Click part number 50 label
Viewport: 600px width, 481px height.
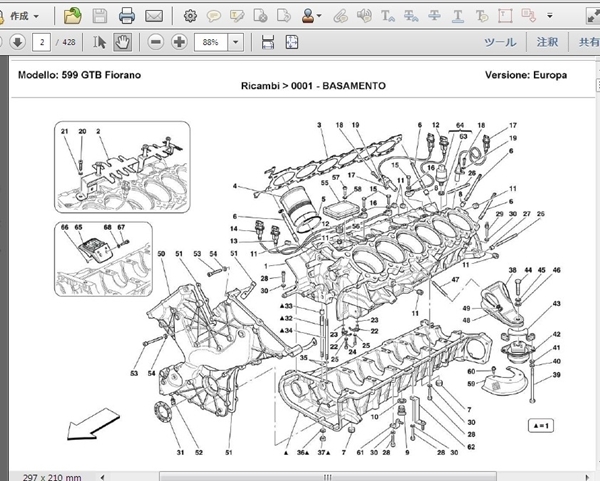pyautogui.click(x=161, y=254)
